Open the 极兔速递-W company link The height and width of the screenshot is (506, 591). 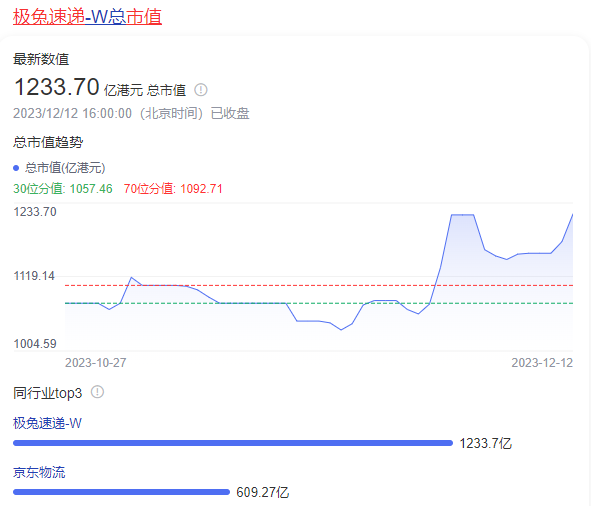47,423
